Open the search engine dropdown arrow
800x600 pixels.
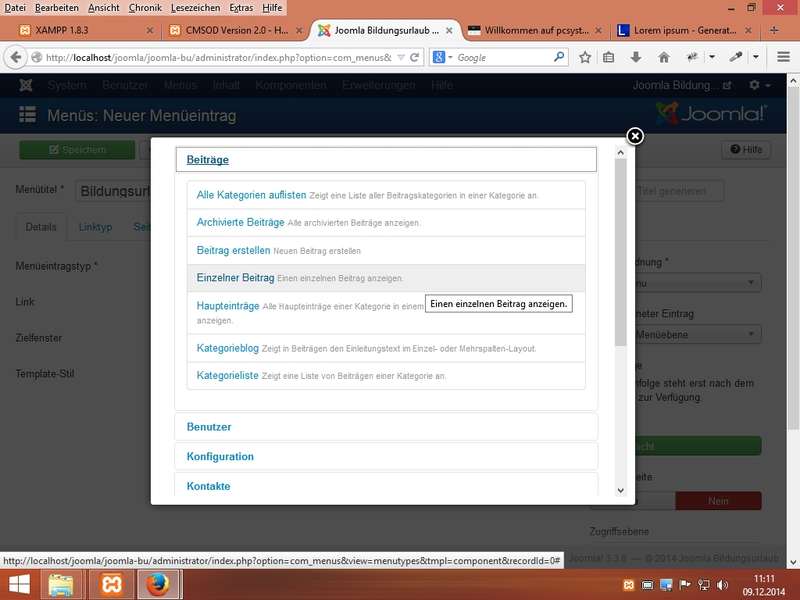pos(451,57)
